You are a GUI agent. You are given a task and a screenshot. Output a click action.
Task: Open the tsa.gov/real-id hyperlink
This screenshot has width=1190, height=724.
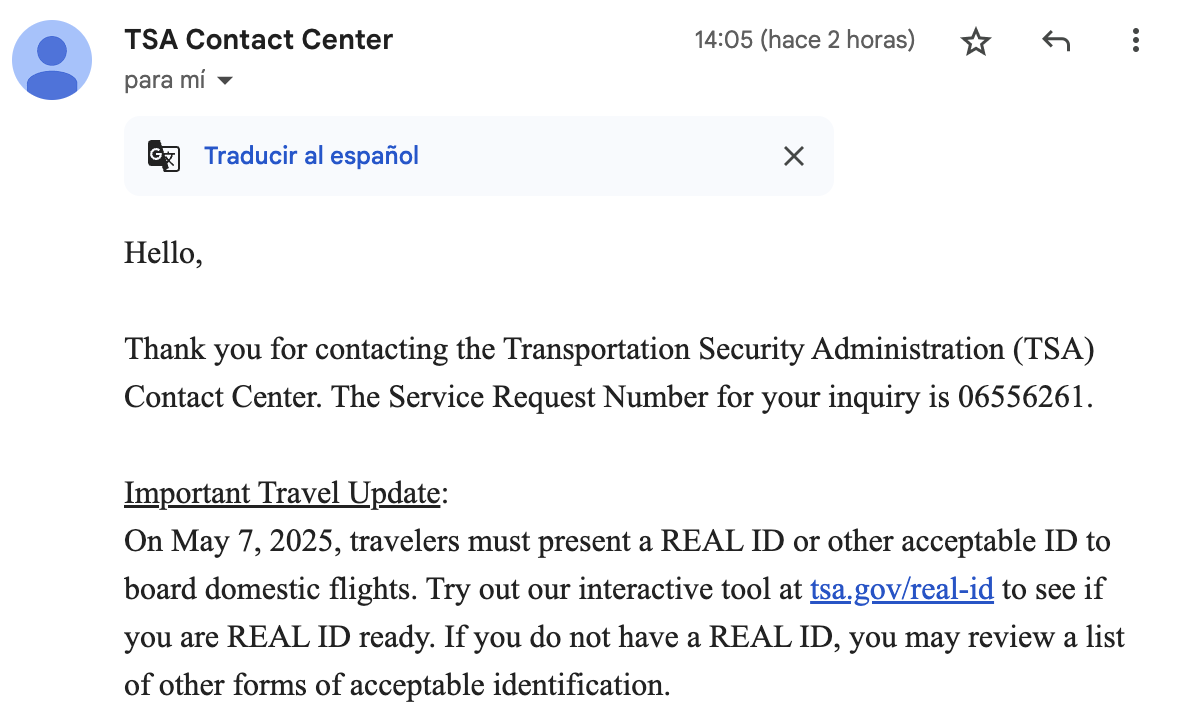pyautogui.click(x=902, y=589)
